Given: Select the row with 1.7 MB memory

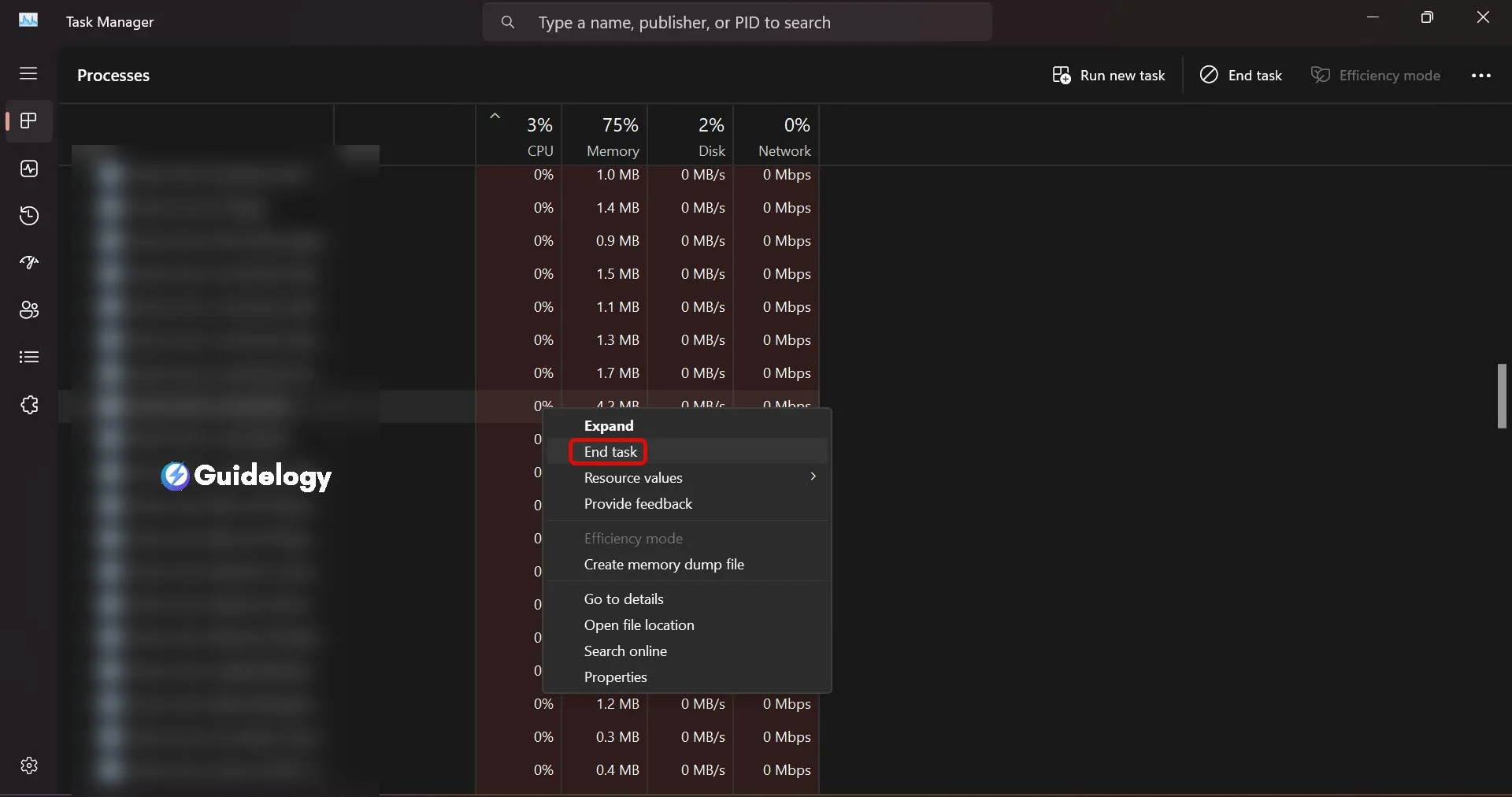Looking at the screenshot, I should [439, 373].
